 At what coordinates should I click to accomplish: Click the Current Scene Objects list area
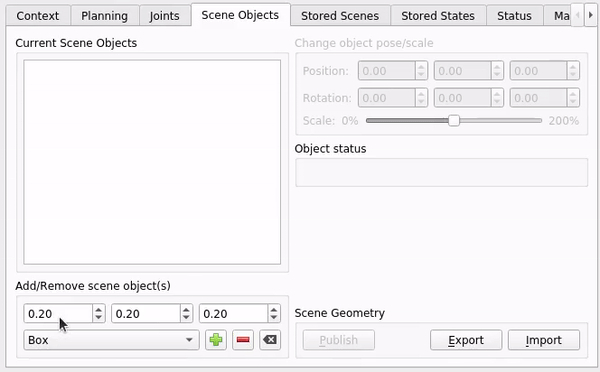(152, 162)
